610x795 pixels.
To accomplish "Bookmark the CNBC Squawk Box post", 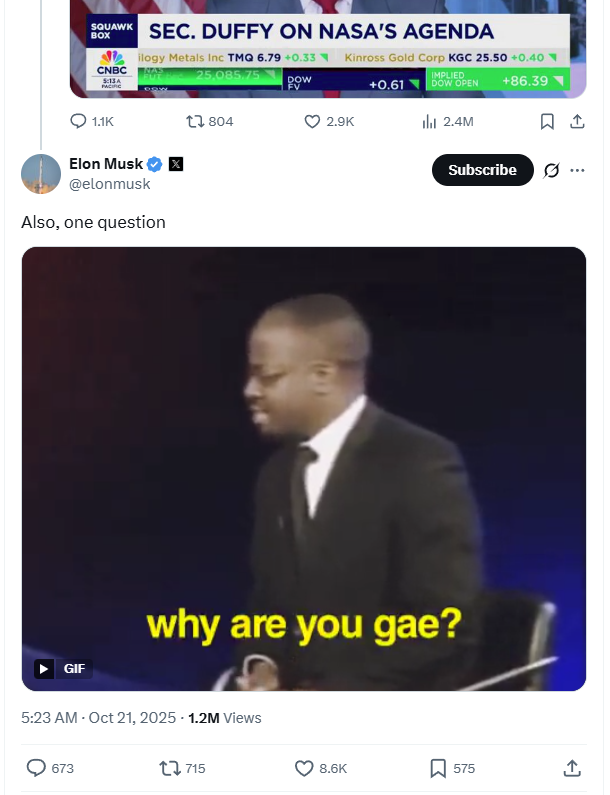I will click(547, 121).
